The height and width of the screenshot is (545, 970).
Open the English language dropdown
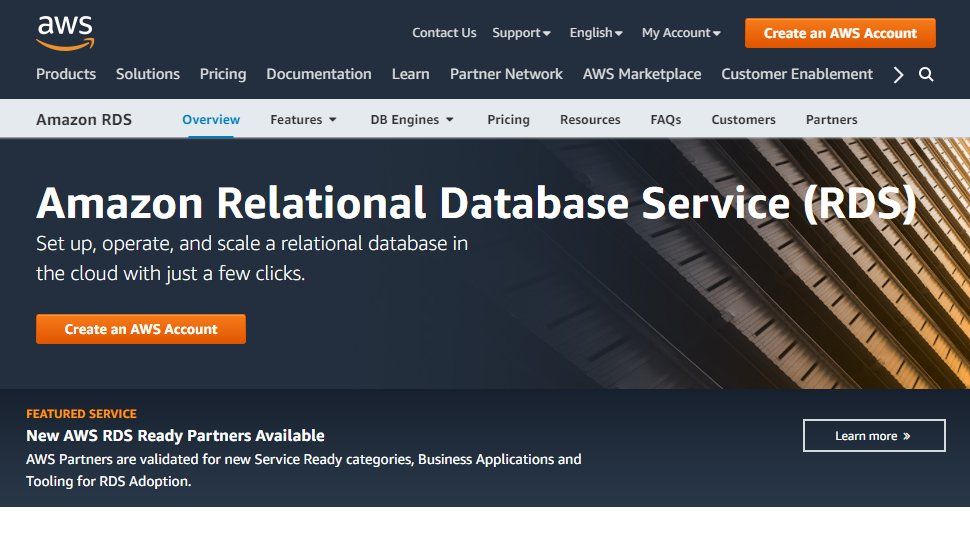[596, 33]
